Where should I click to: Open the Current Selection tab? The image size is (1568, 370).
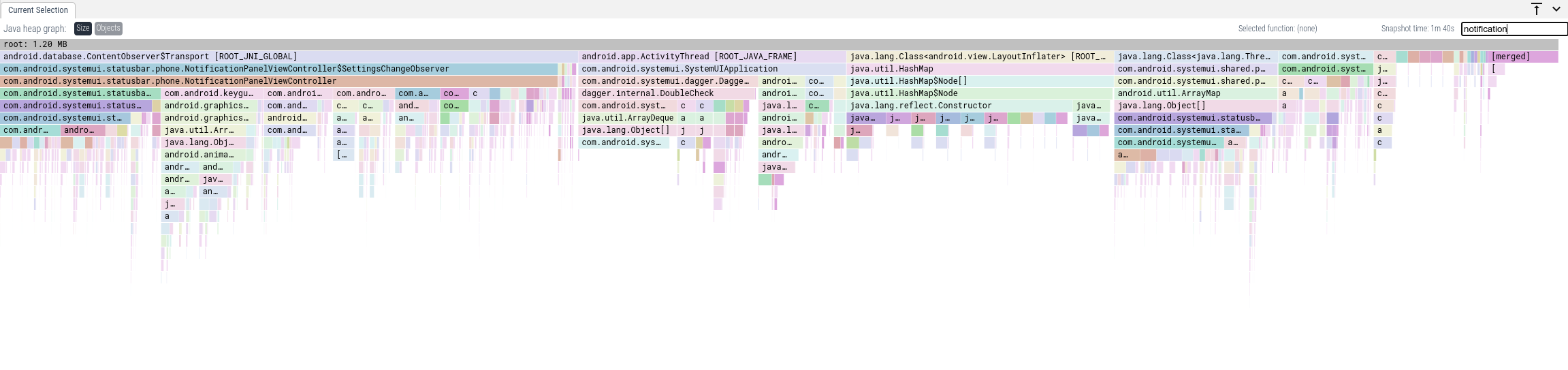click(x=38, y=10)
